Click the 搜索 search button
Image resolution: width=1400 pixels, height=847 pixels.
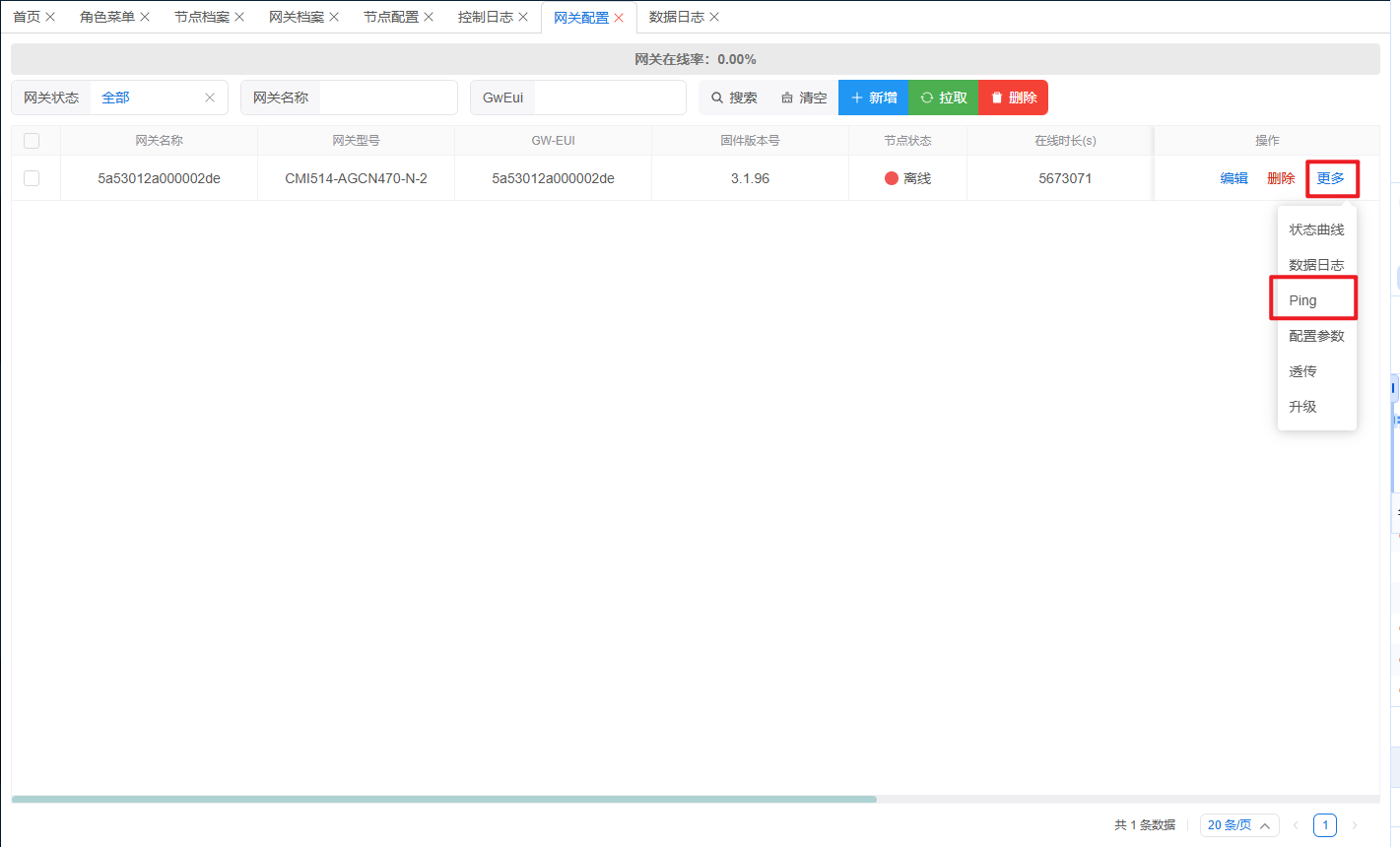[x=734, y=98]
